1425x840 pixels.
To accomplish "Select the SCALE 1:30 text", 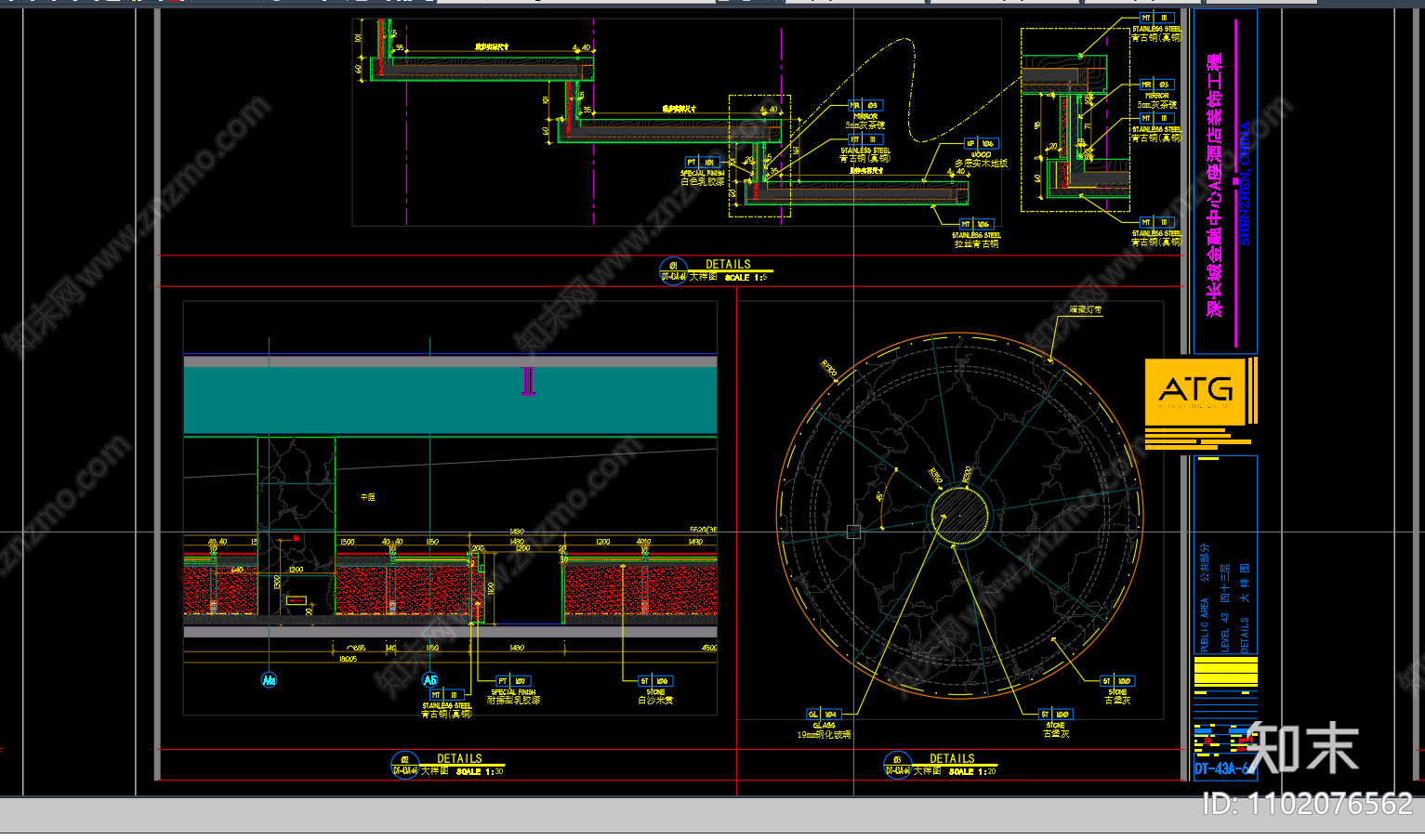I will (479, 772).
